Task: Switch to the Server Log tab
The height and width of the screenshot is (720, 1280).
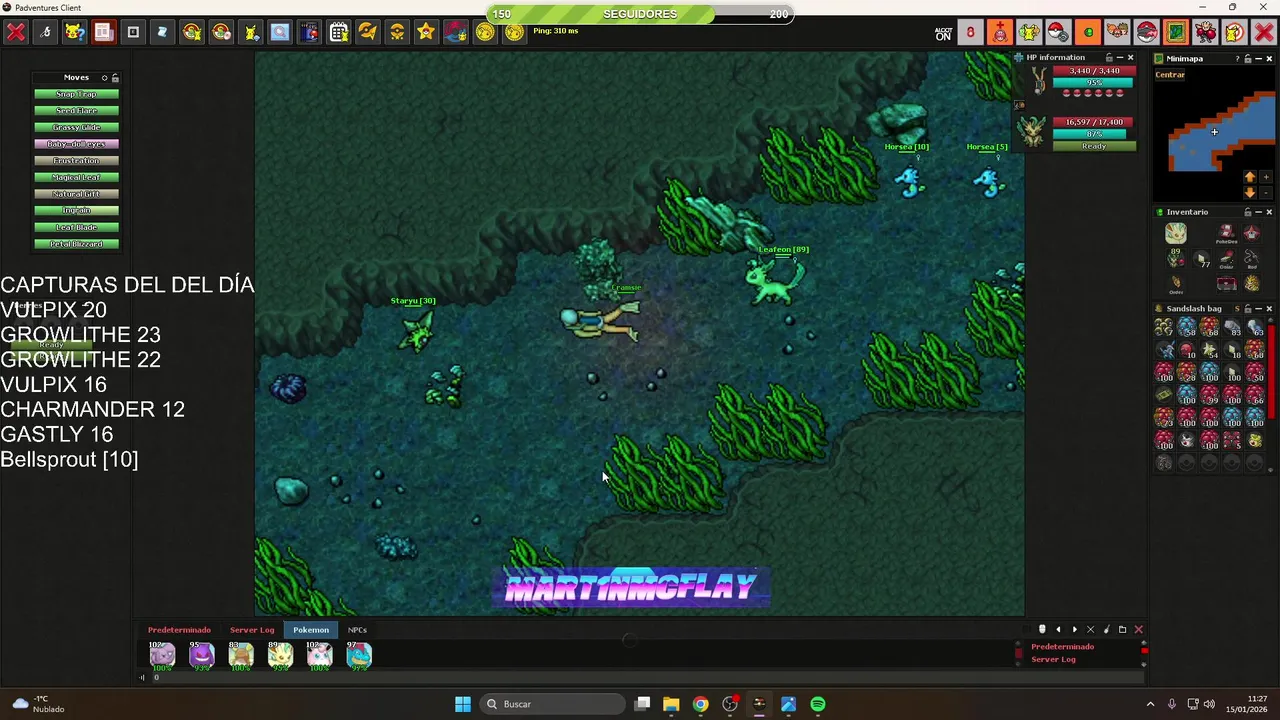Action: [252, 630]
